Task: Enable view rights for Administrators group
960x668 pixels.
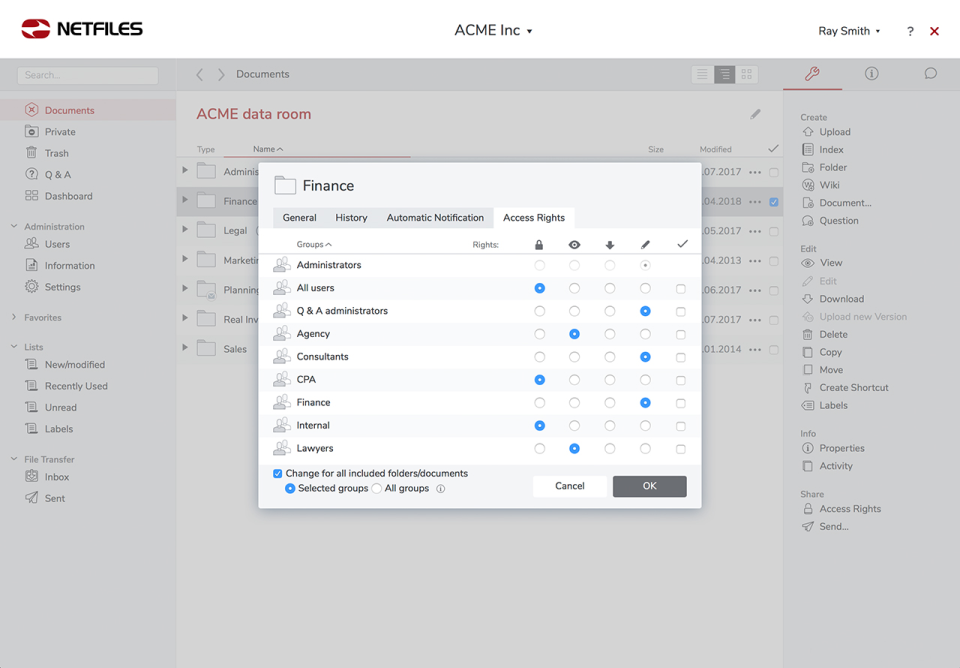Action: click(572, 265)
